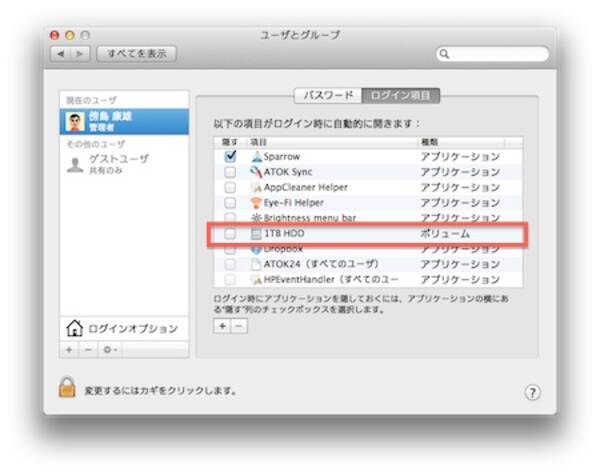600x475 pixels.
Task: Select the Eye-Fi Helper row text
Action: click(293, 203)
